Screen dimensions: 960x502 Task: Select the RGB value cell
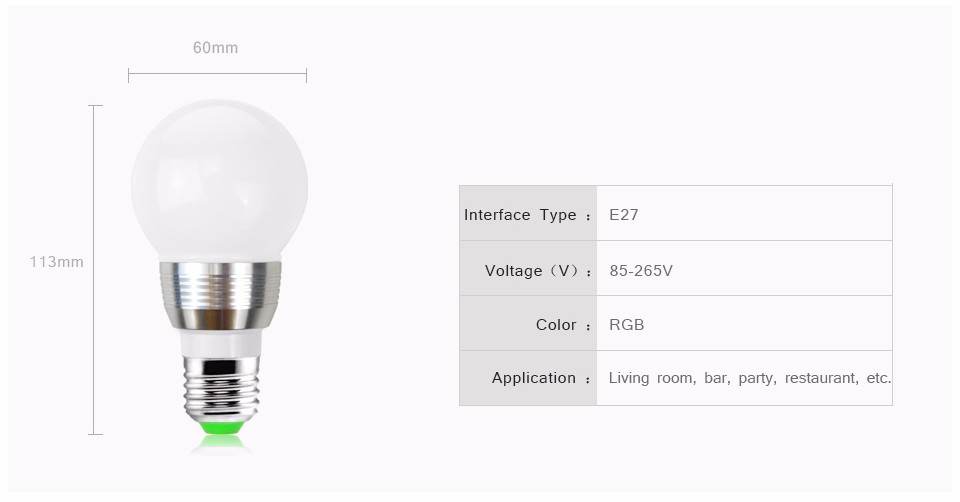point(744,323)
